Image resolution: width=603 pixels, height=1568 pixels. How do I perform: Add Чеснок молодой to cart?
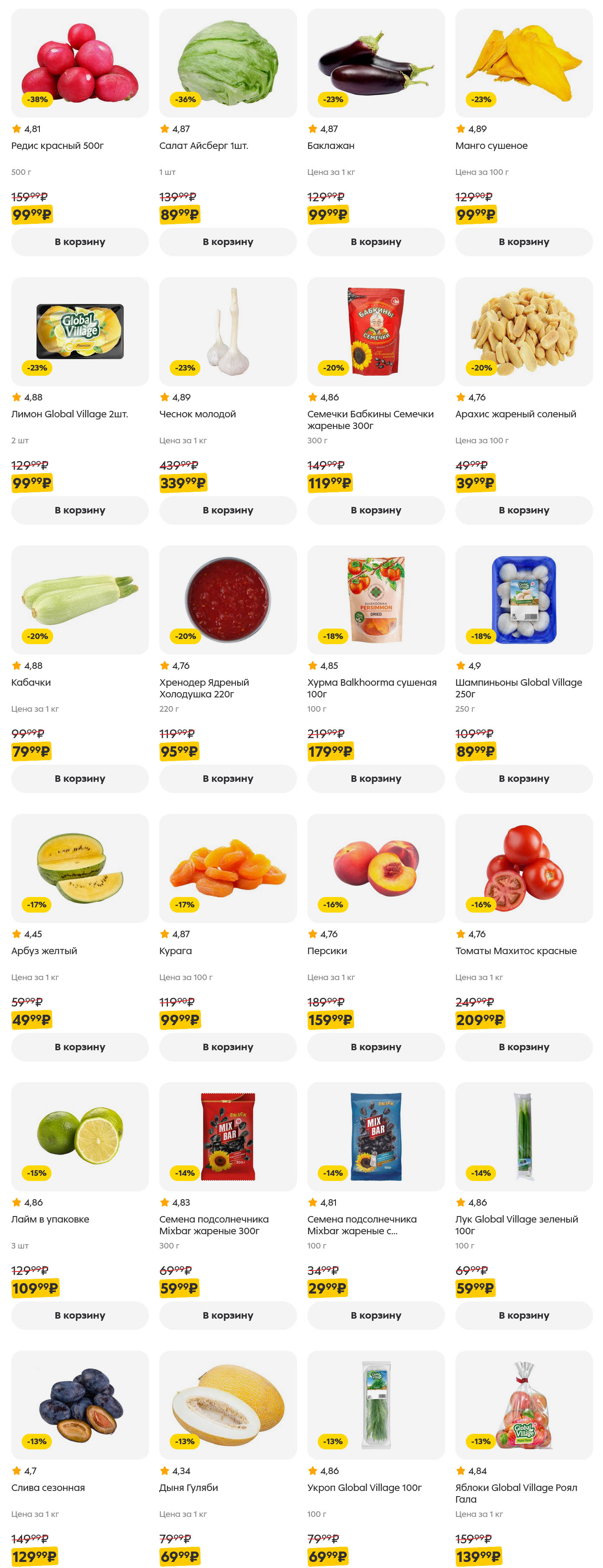point(228,510)
